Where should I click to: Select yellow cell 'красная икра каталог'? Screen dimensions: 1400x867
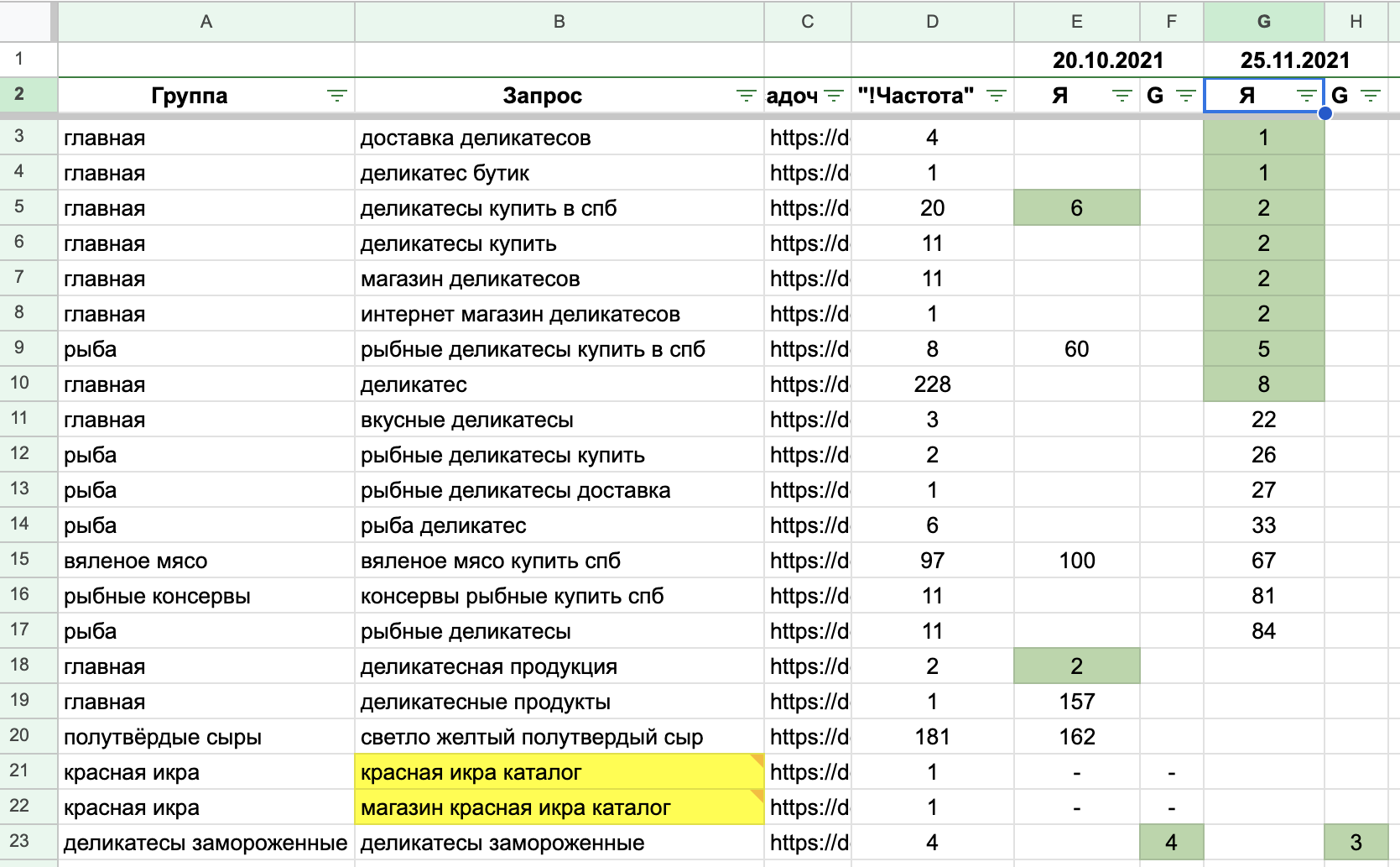pos(559,772)
